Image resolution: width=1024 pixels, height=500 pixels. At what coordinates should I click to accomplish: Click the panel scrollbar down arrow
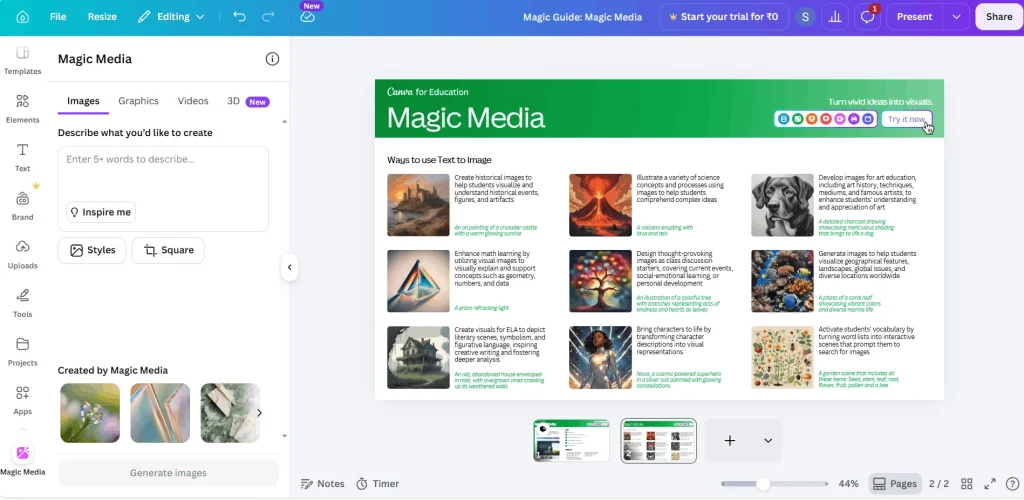click(x=284, y=435)
